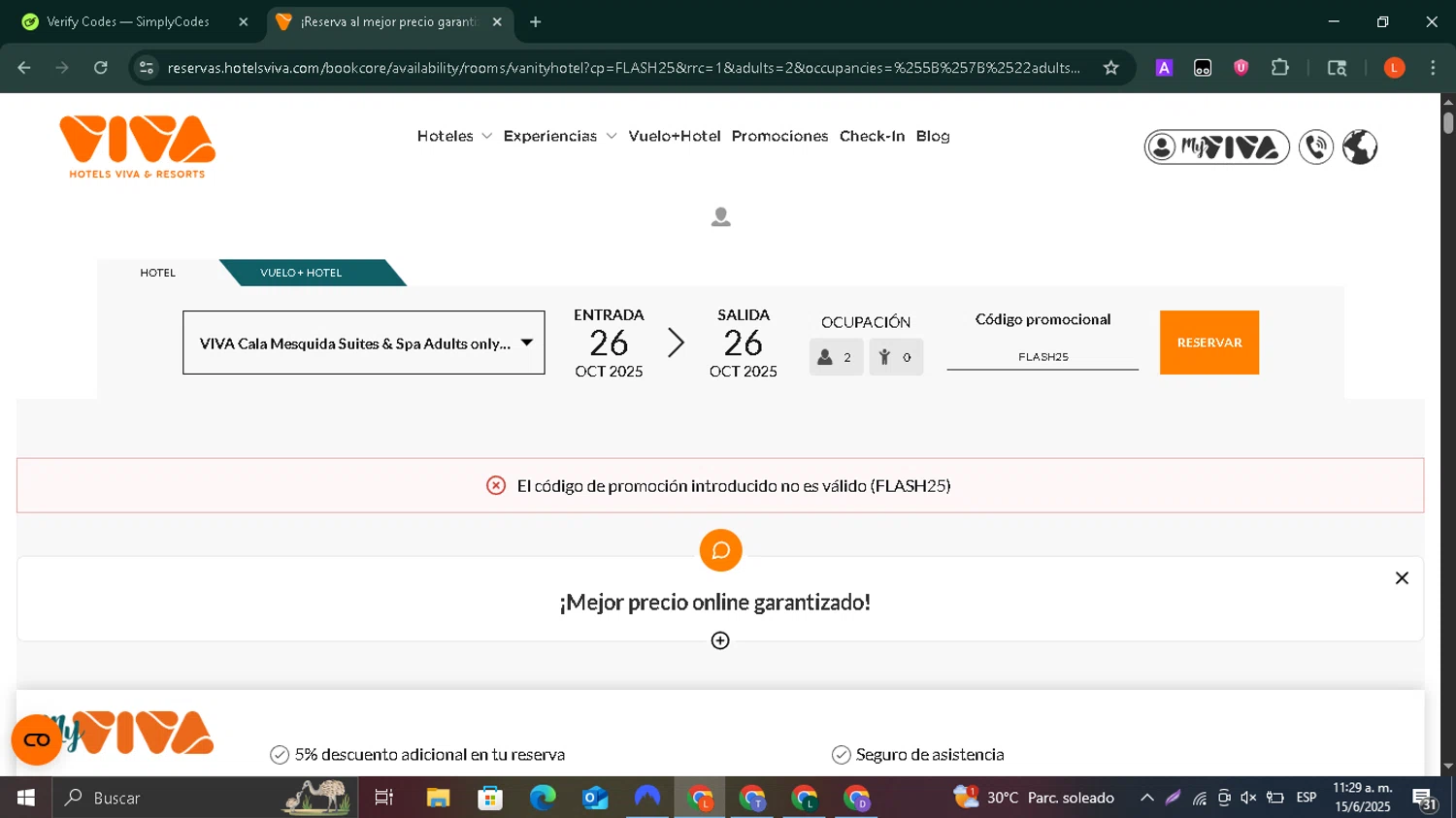The image size is (1456, 818).
Task: Open File Explorer from taskbar
Action: pyautogui.click(x=438, y=798)
